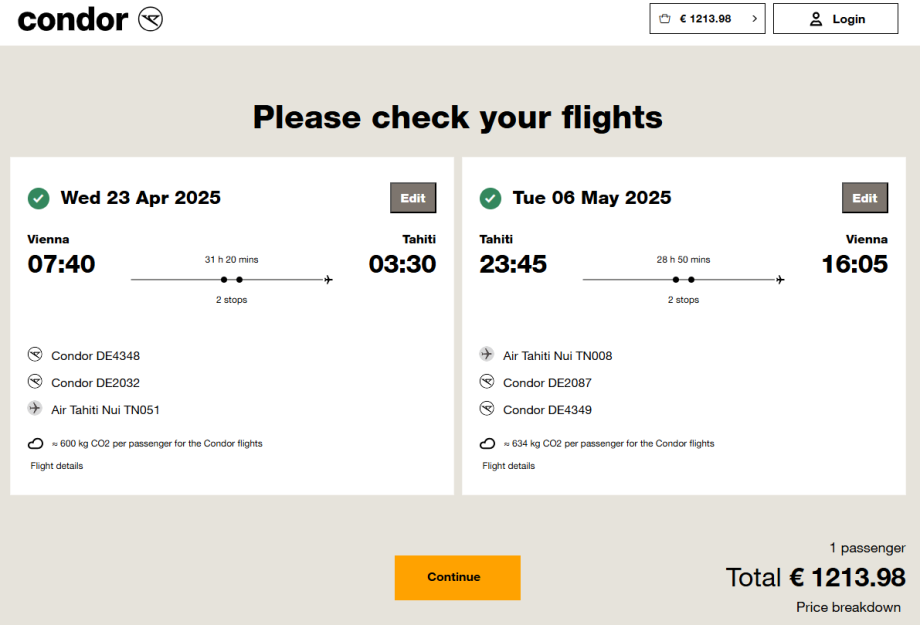
Task: Click the Condor icon next to DE4348
Action: click(x=35, y=355)
